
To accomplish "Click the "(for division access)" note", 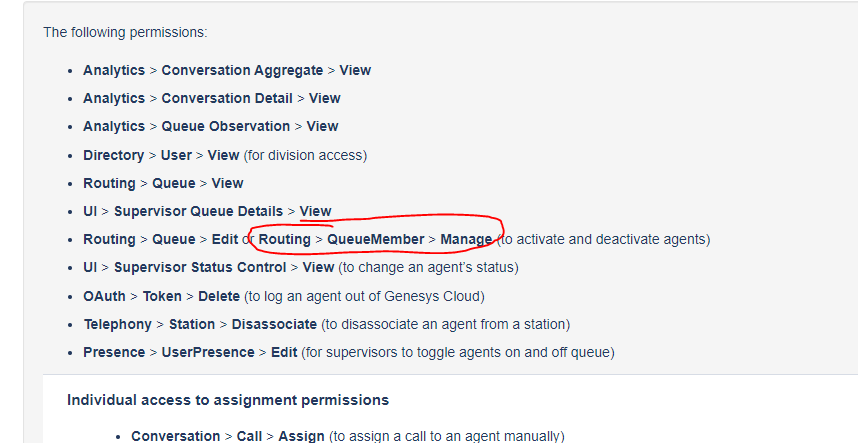I will (305, 155).
